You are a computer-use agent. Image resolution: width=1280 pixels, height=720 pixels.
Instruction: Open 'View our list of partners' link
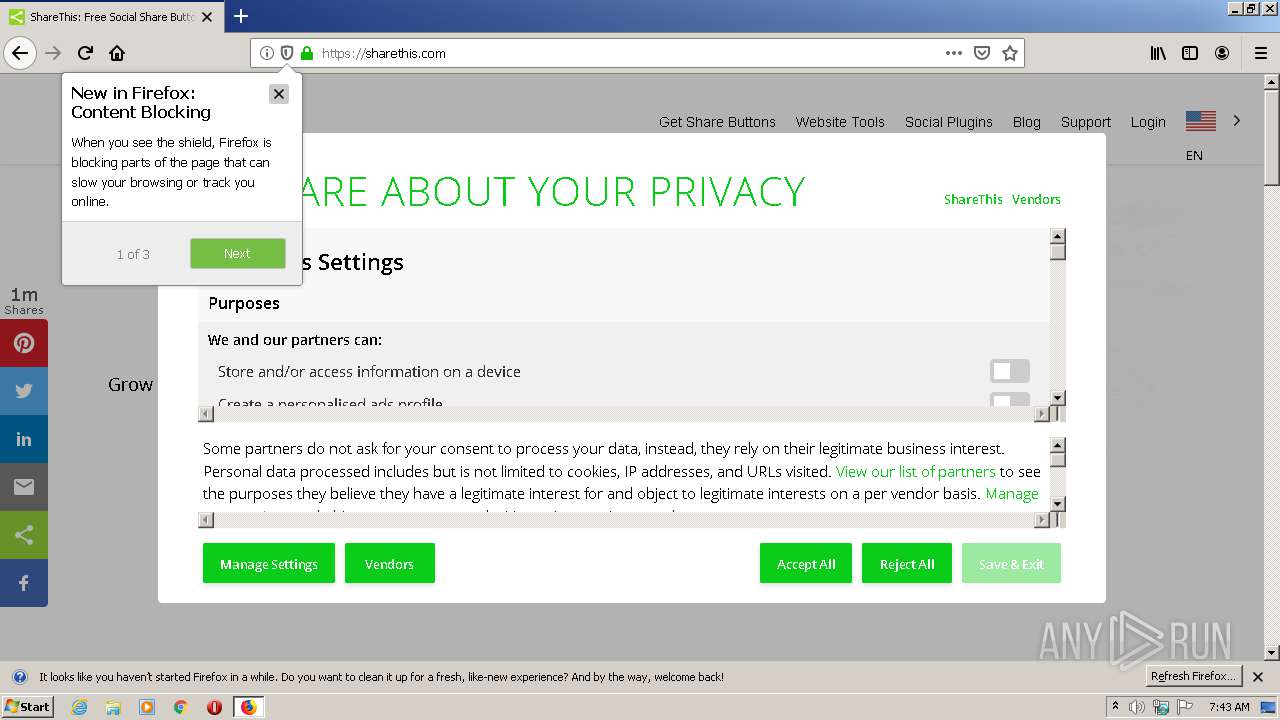coord(916,471)
